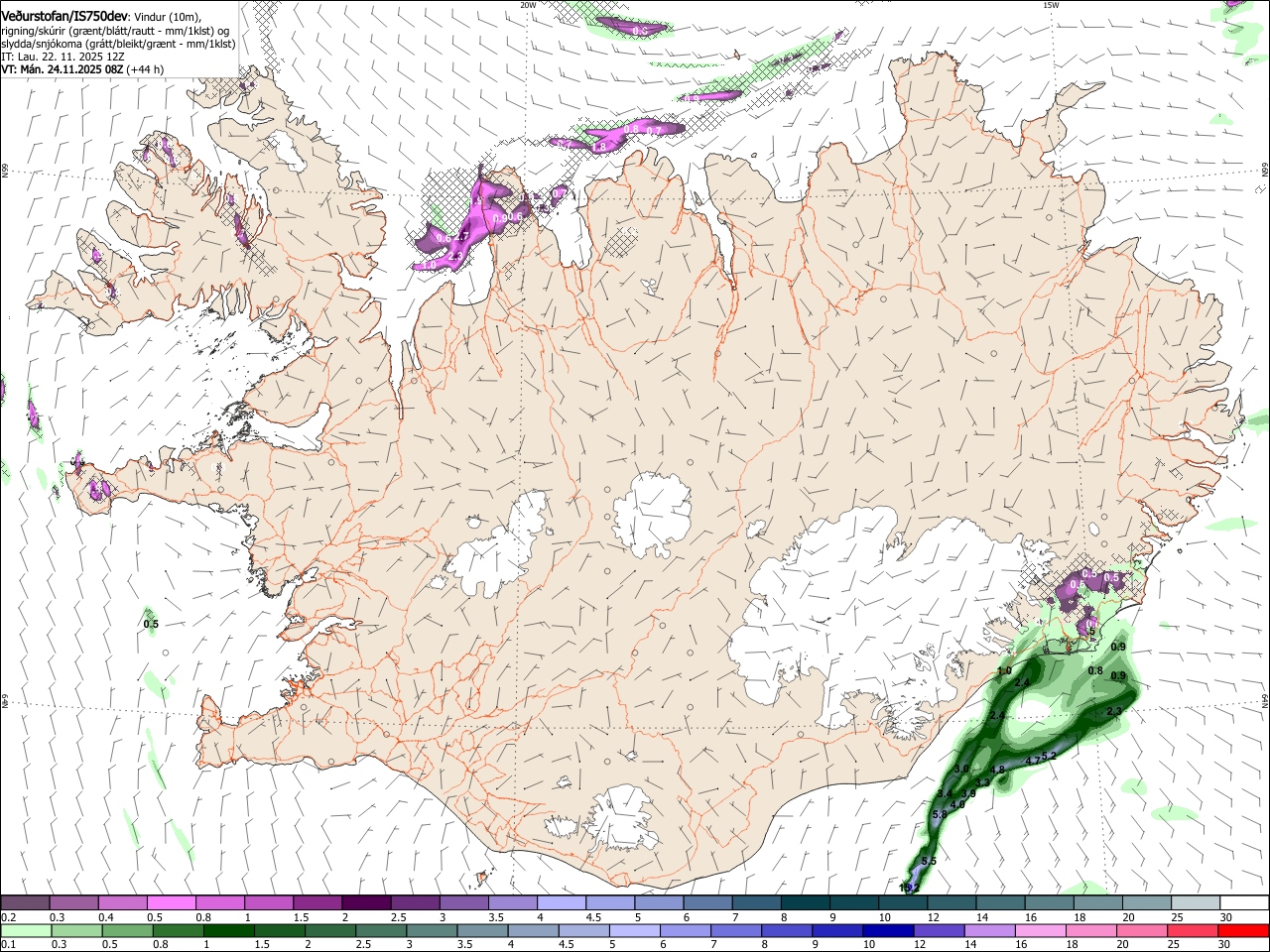Click the lavender swatch between 4 and 4.5, top legend row

[561, 903]
